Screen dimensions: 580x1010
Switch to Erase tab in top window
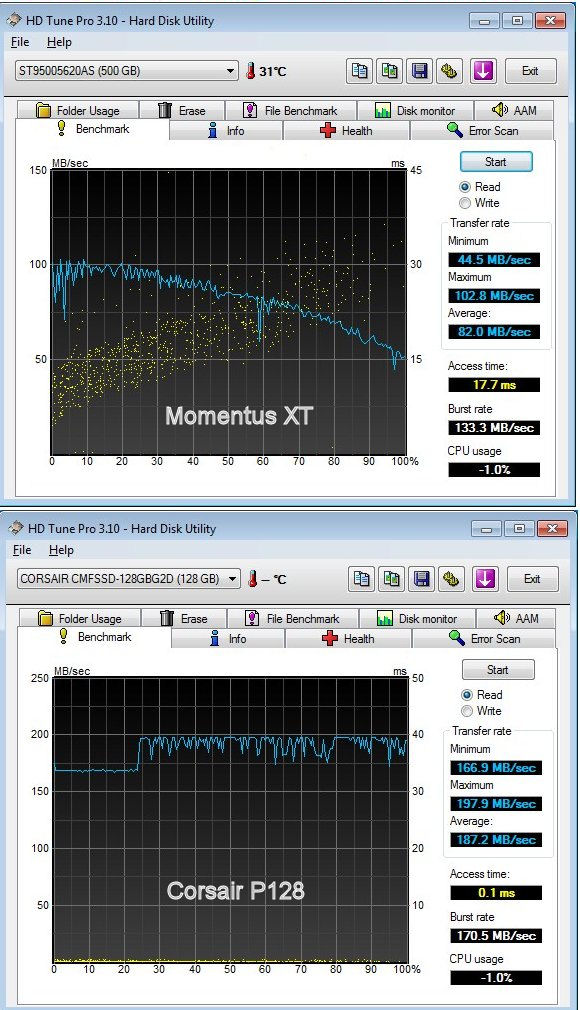click(x=182, y=110)
